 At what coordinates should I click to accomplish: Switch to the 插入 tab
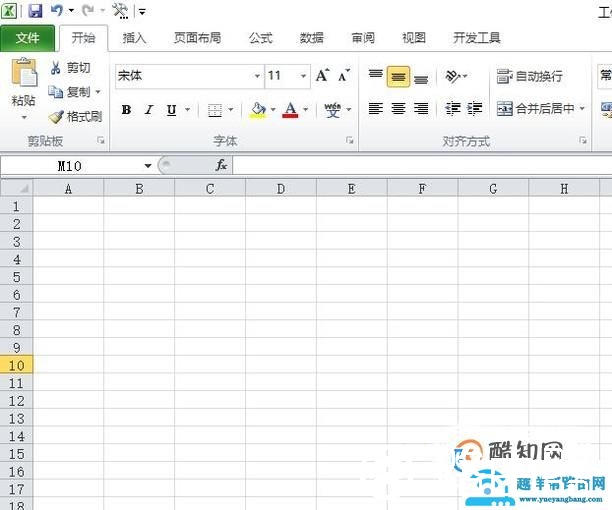coord(134,38)
